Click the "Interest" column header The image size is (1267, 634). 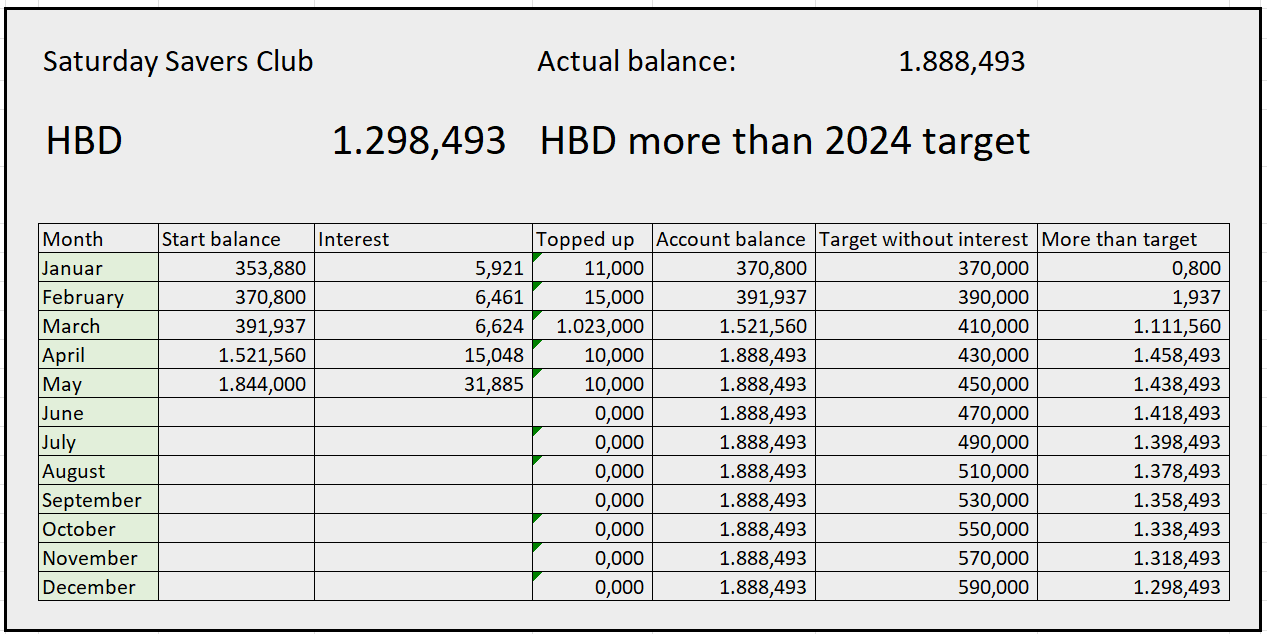point(423,238)
